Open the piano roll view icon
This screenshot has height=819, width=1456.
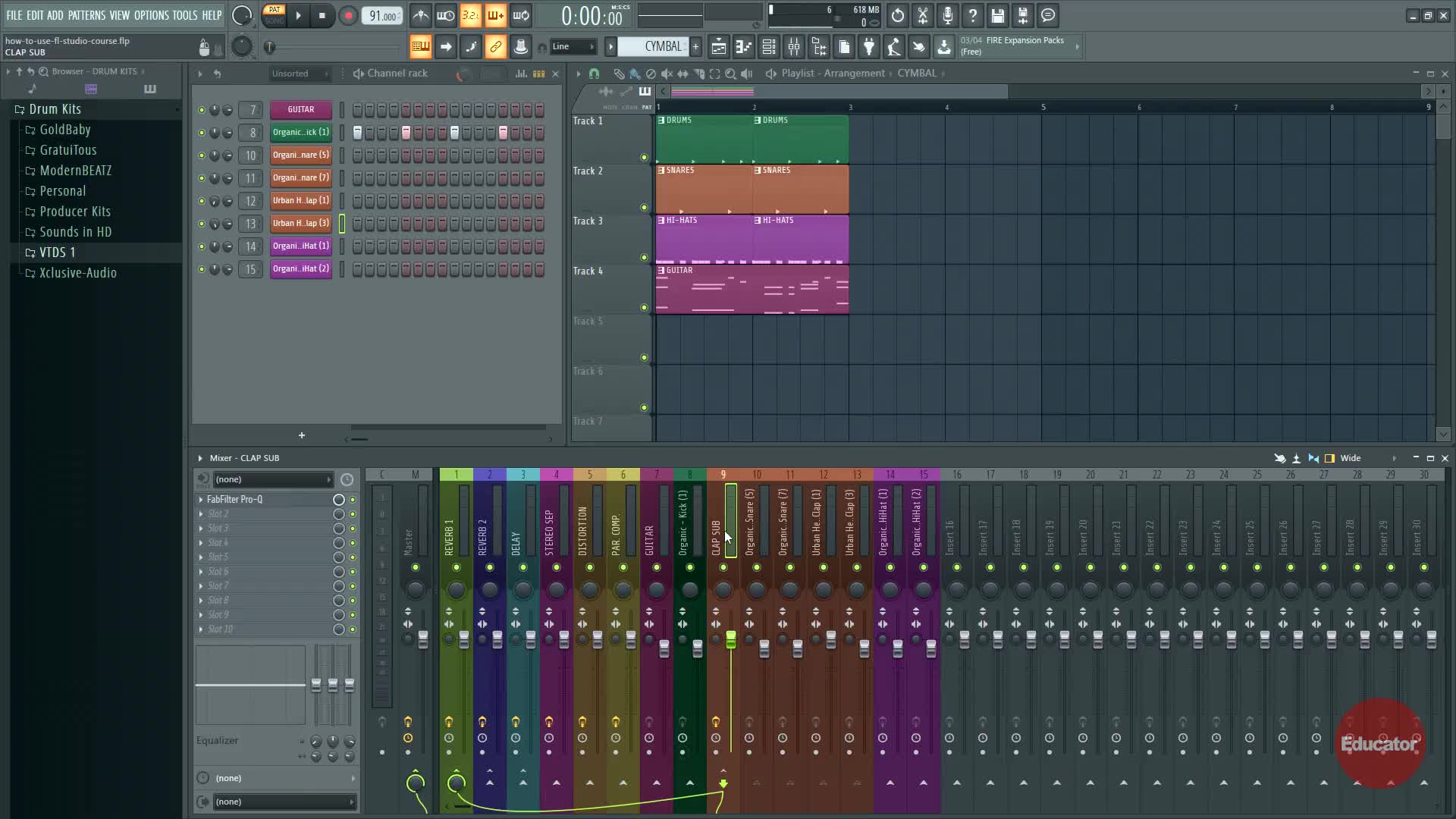744,47
